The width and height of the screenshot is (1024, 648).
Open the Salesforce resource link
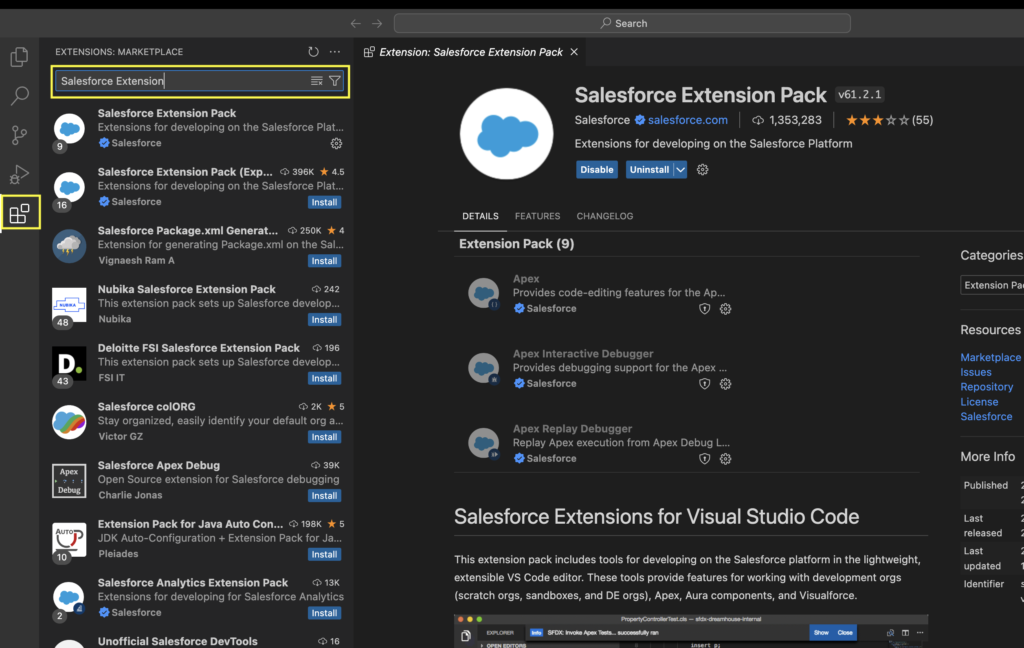click(x=986, y=417)
